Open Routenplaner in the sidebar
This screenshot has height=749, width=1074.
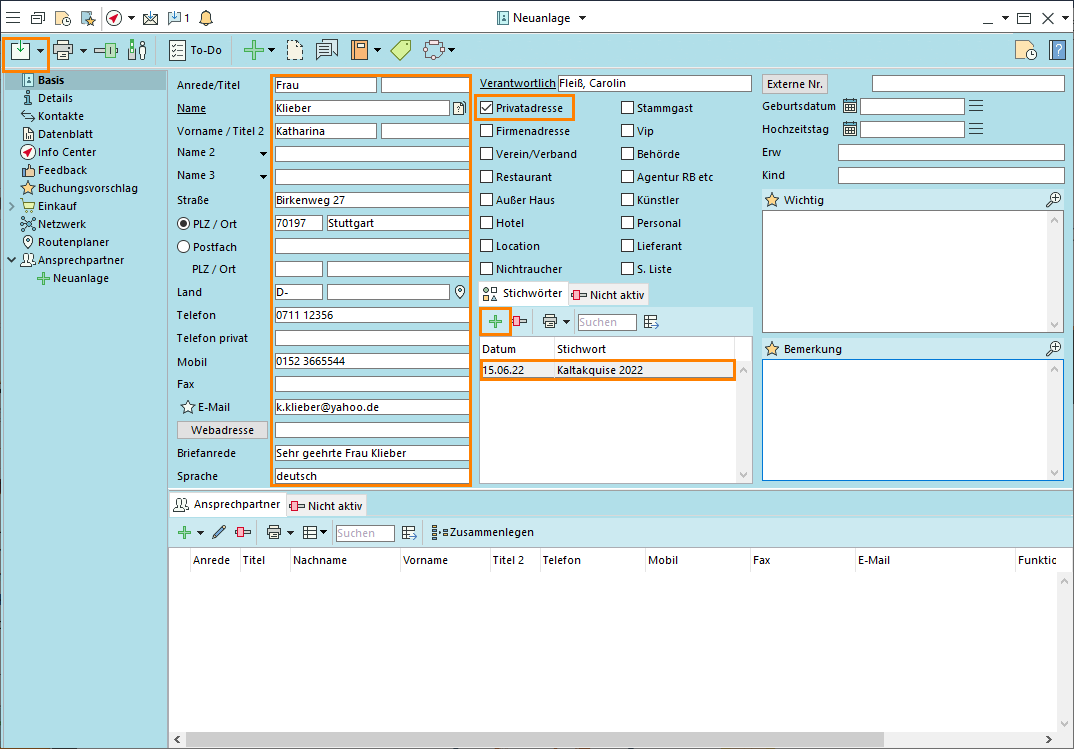point(73,242)
